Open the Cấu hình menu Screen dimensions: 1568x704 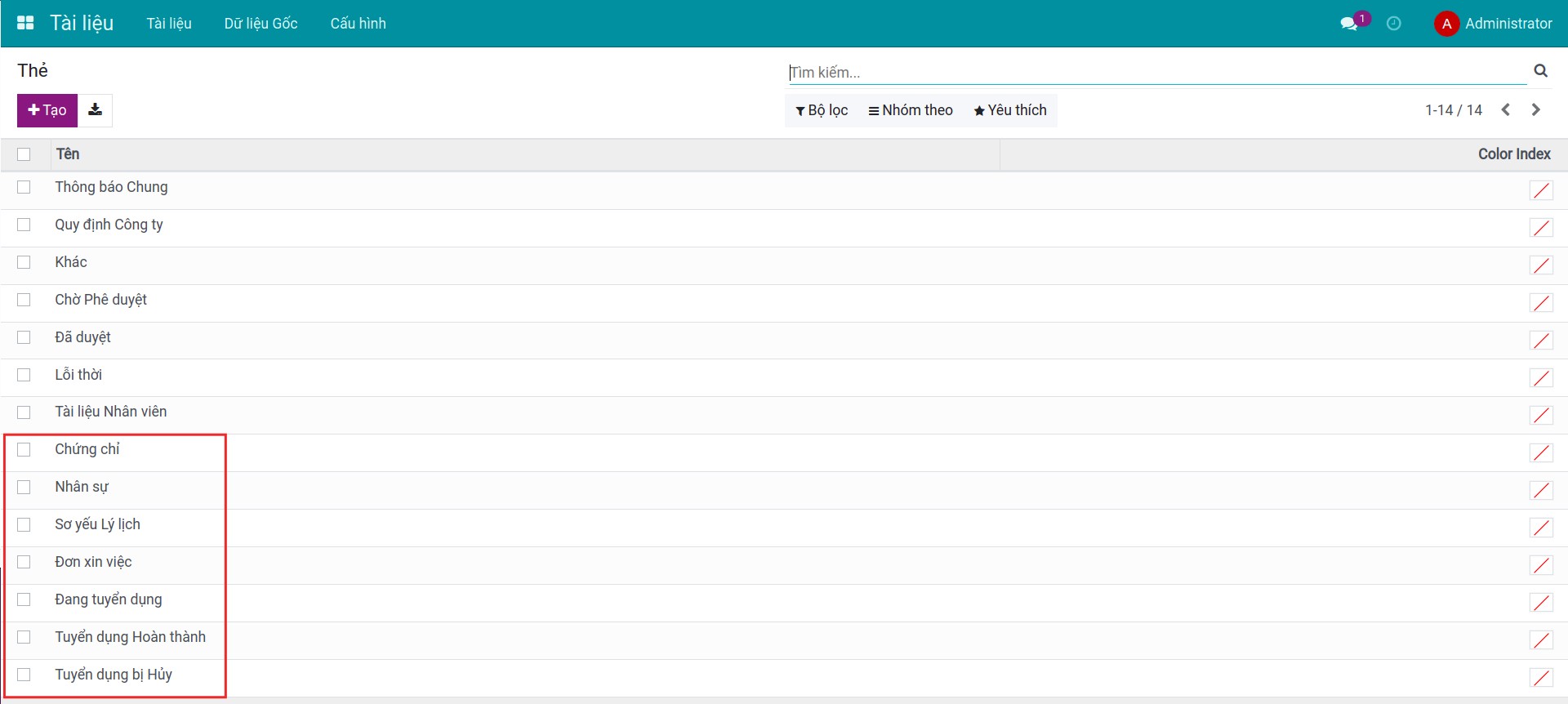358,24
